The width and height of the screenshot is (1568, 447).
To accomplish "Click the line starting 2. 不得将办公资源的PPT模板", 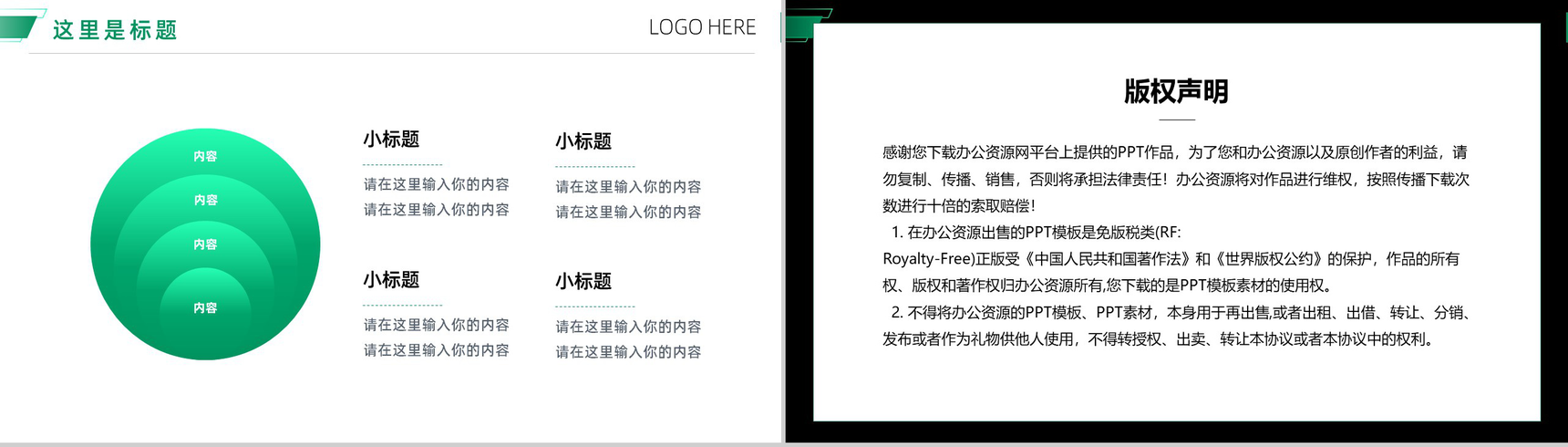I will tap(1181, 313).
